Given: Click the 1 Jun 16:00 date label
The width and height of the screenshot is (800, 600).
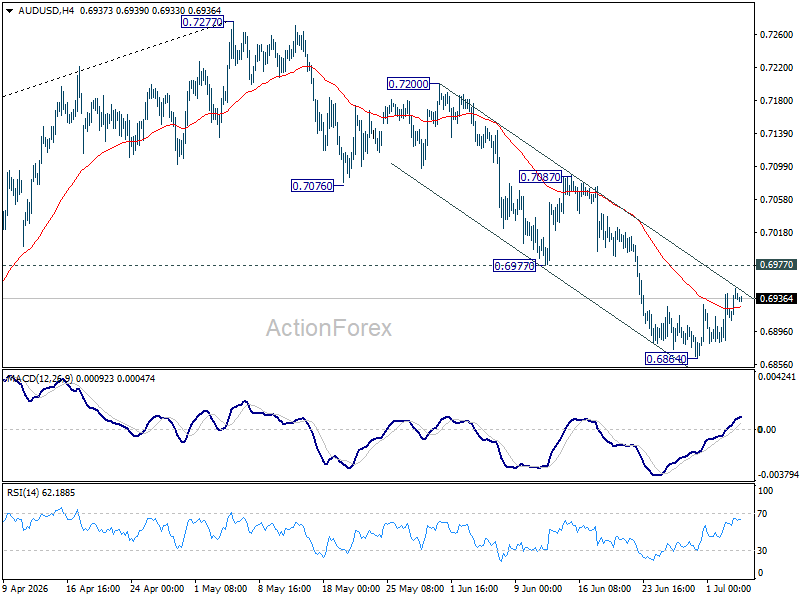Looking at the screenshot, I should [x=474, y=588].
